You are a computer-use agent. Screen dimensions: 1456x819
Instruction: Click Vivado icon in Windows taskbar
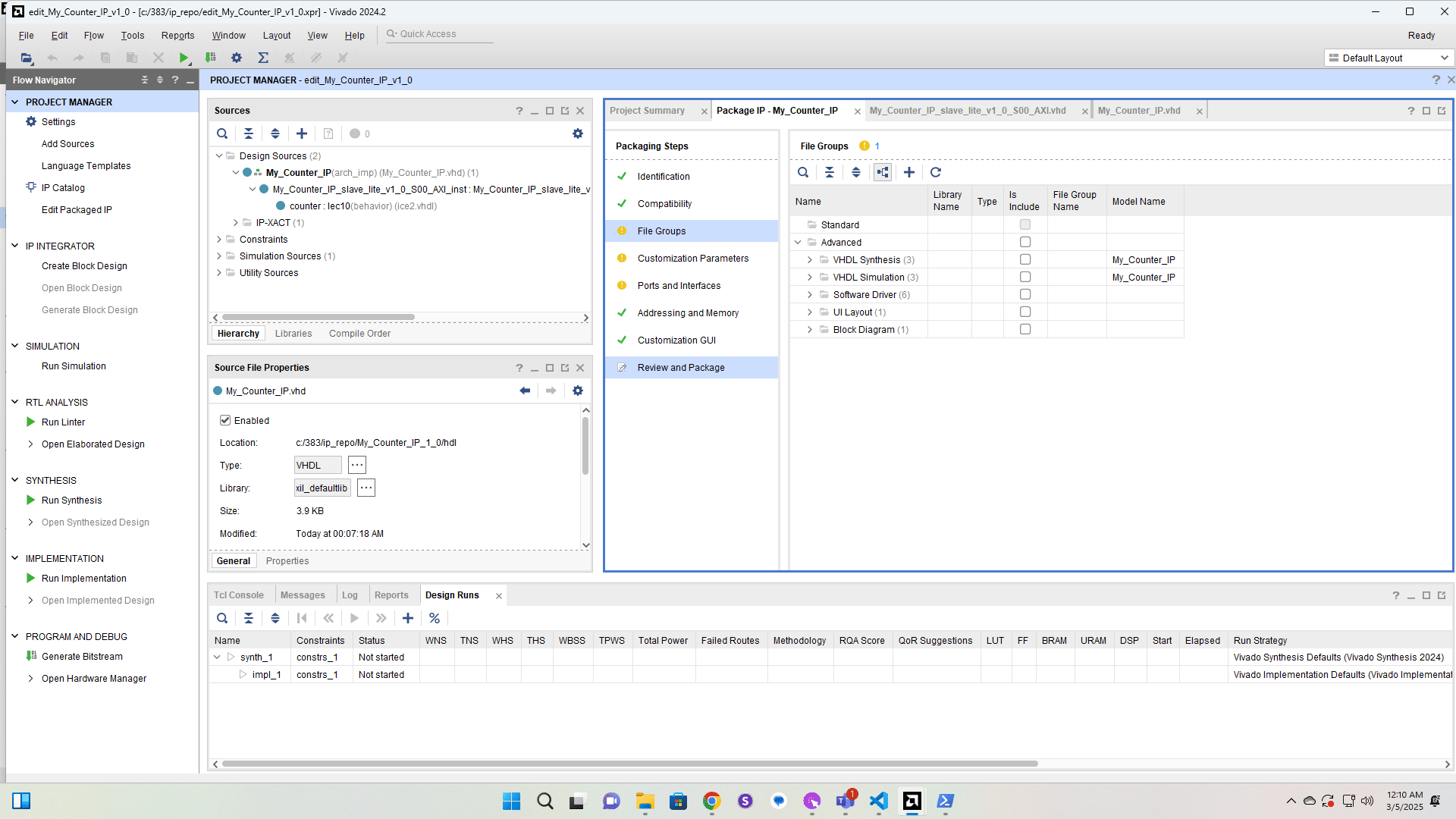[x=912, y=801]
